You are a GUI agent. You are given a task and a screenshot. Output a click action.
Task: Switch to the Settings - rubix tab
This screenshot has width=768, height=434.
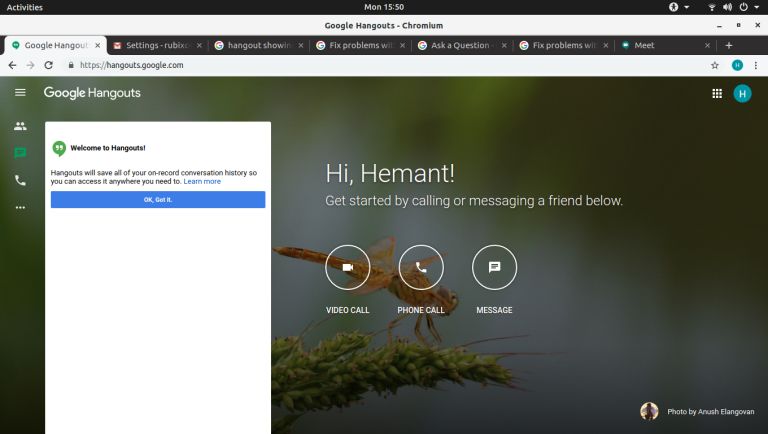[x=157, y=45]
